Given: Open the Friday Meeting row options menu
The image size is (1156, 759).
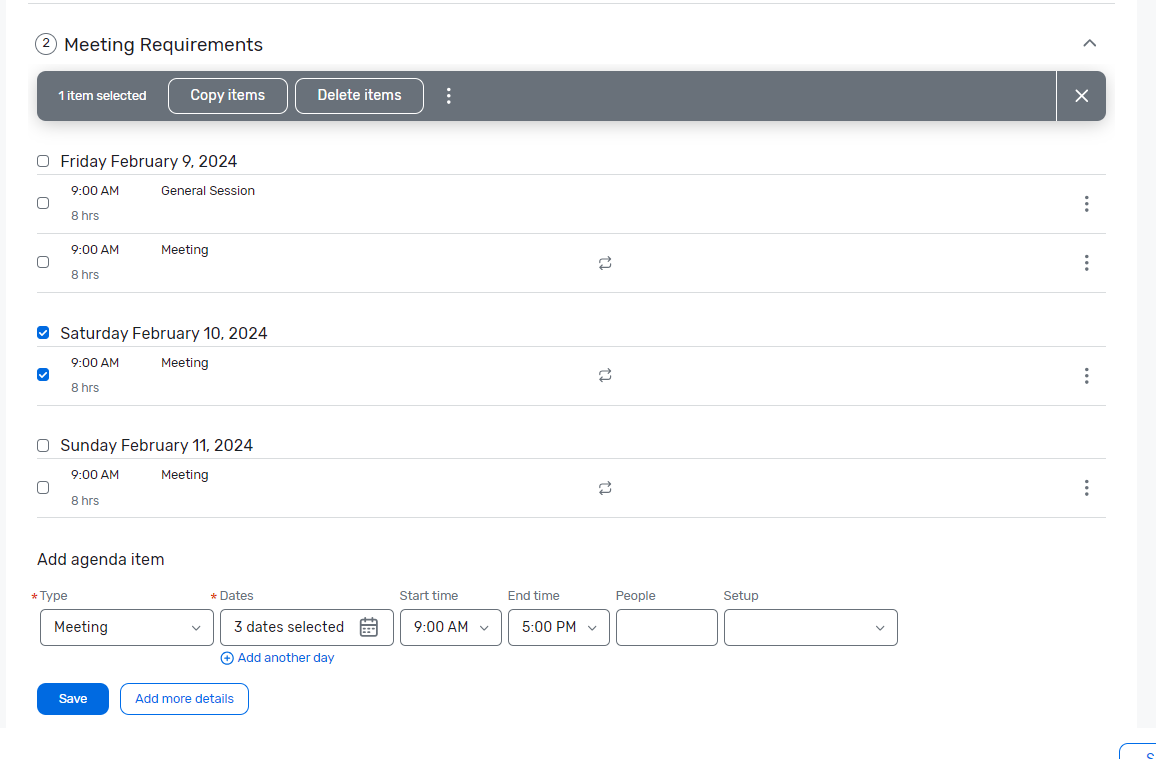Looking at the screenshot, I should [1086, 263].
